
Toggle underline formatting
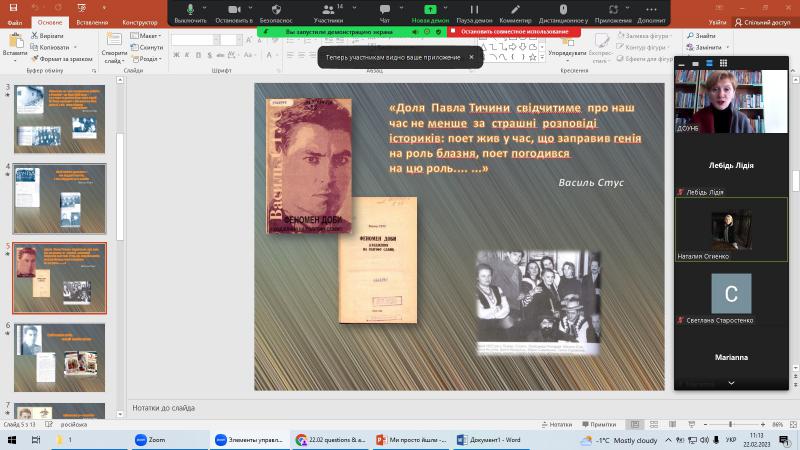click(198, 55)
